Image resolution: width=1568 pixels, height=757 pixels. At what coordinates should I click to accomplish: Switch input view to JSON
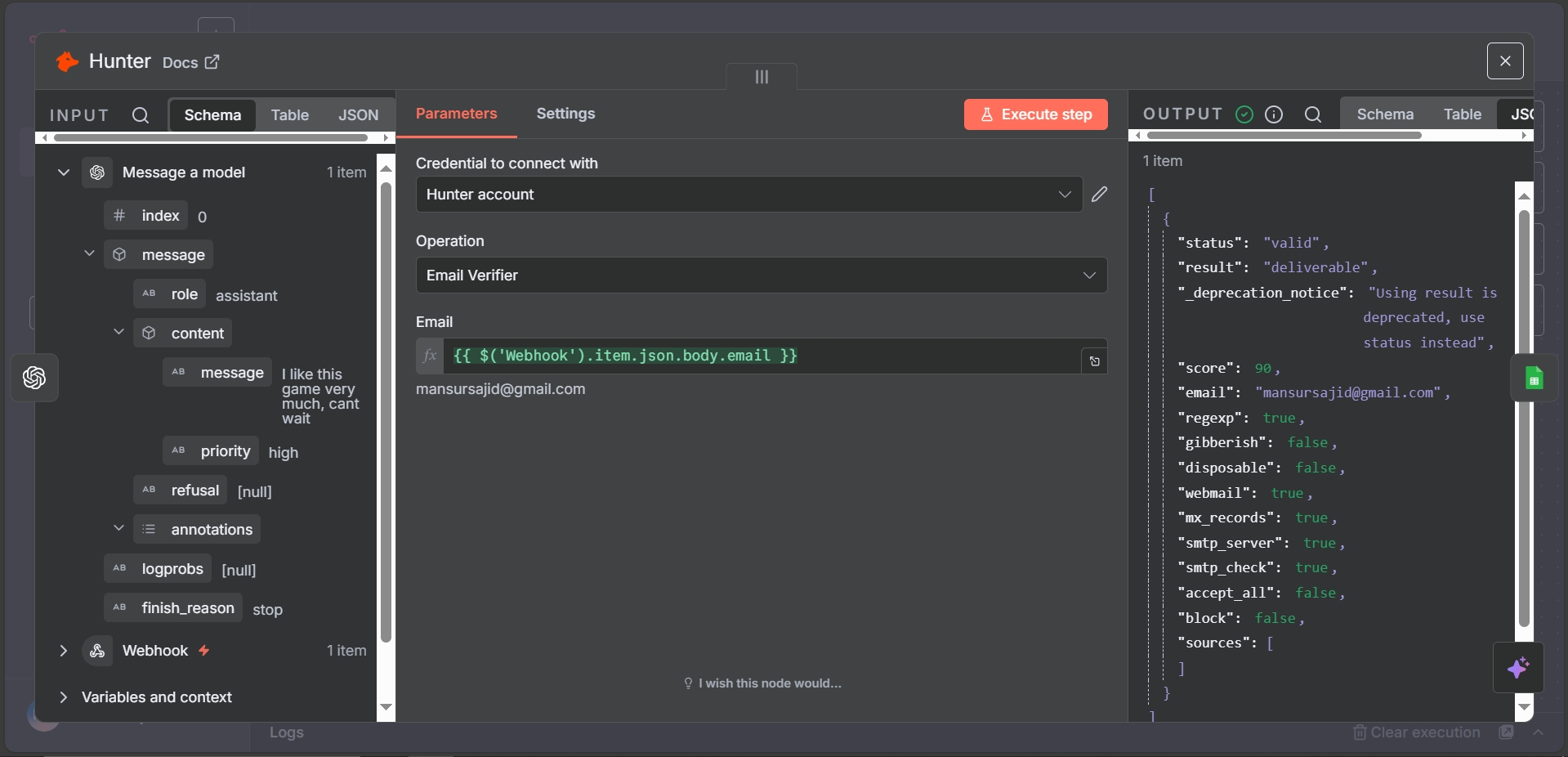coord(359,115)
